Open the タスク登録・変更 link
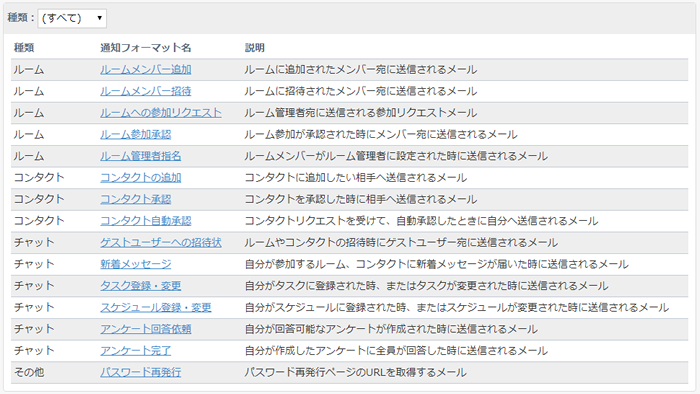 tap(141, 286)
